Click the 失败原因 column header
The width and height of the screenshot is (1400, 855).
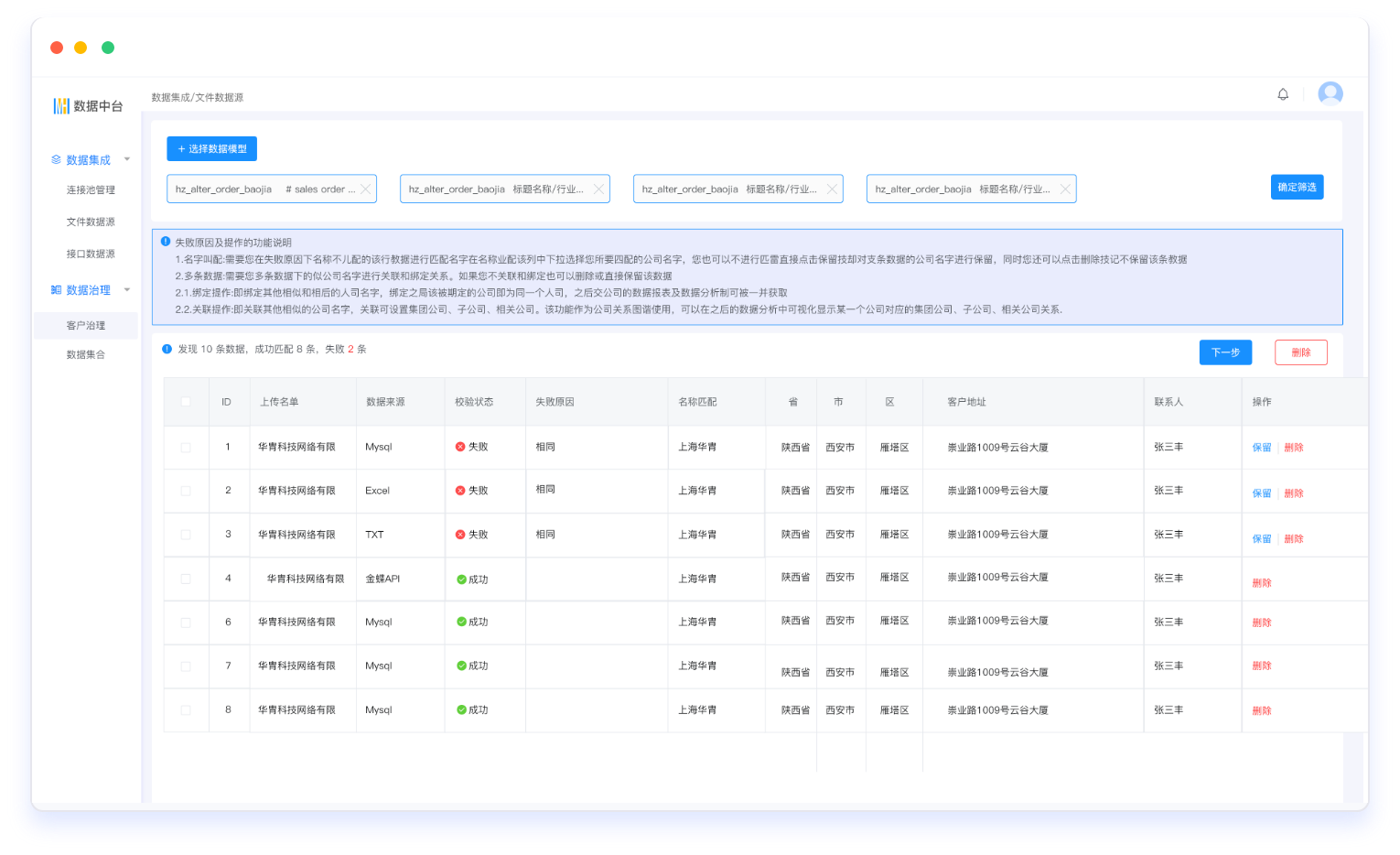coord(555,402)
